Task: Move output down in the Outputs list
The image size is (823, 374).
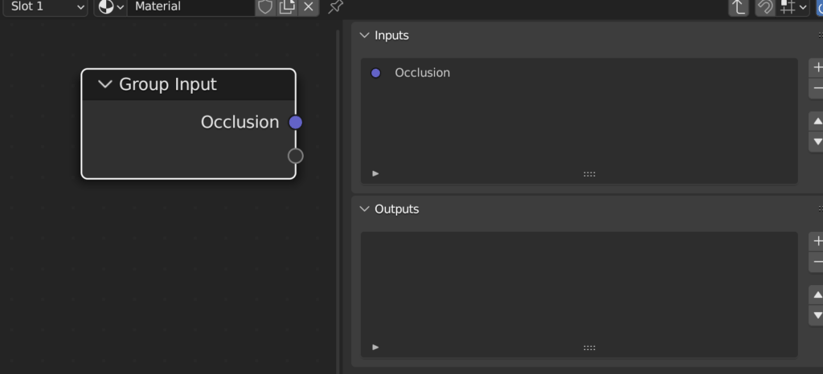Action: (817, 315)
